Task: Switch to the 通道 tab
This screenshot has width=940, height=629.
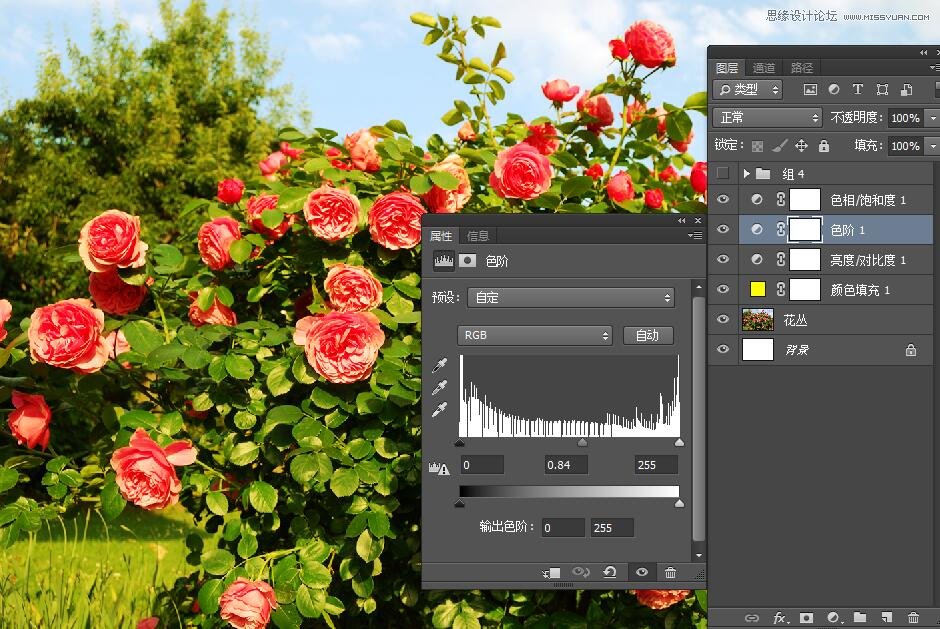Action: tap(763, 68)
